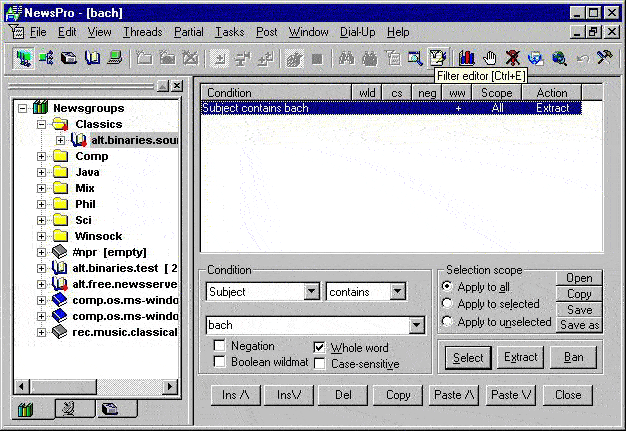
Task: Click the open book toolbar icon
Action: pyautogui.click(x=92, y=58)
